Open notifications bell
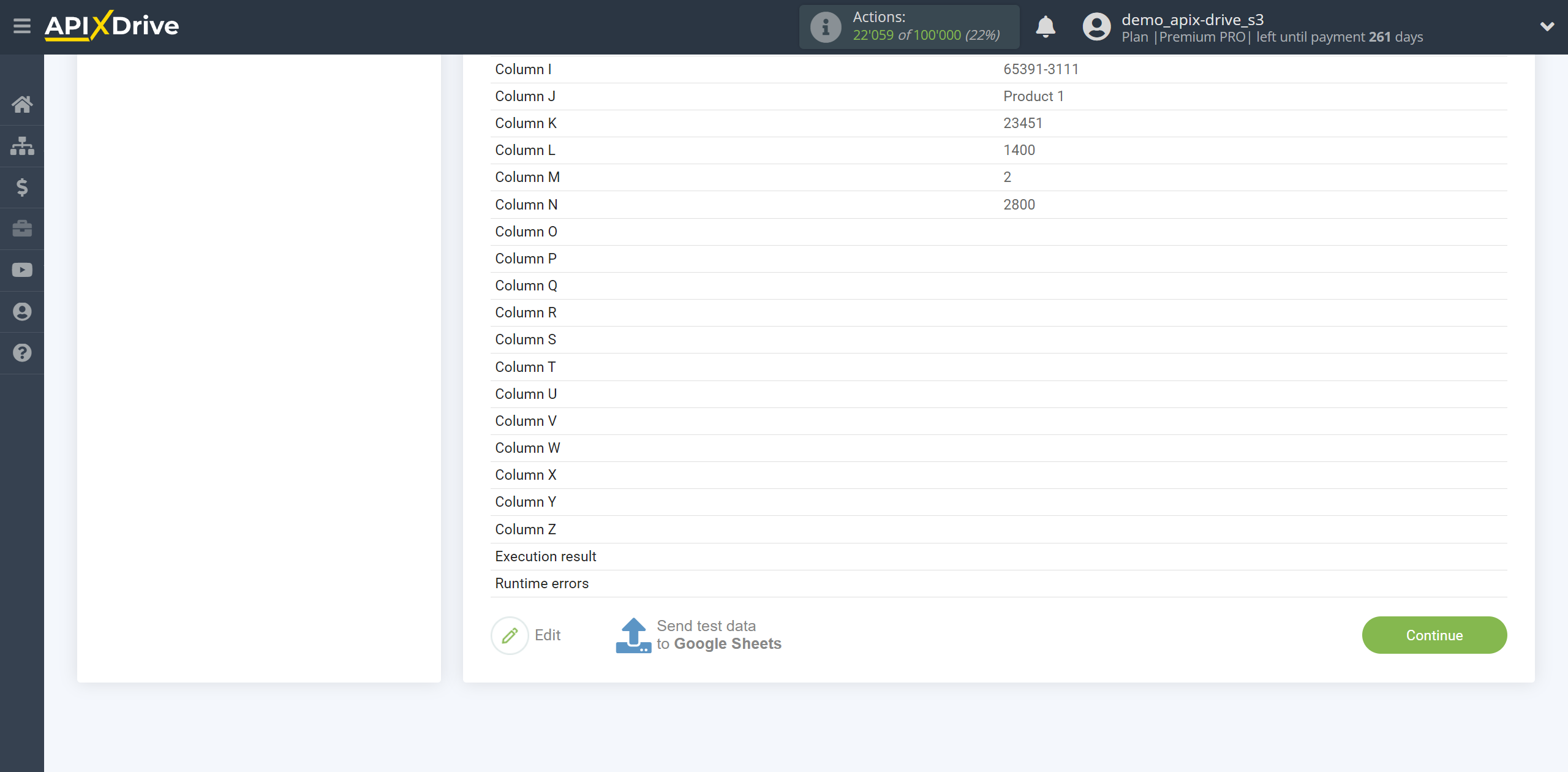1568x772 pixels. pyautogui.click(x=1046, y=27)
